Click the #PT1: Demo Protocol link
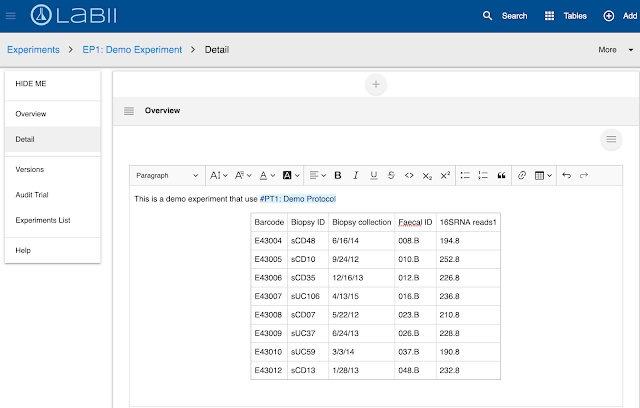Screen dimensions: 640x408 coord(298,199)
